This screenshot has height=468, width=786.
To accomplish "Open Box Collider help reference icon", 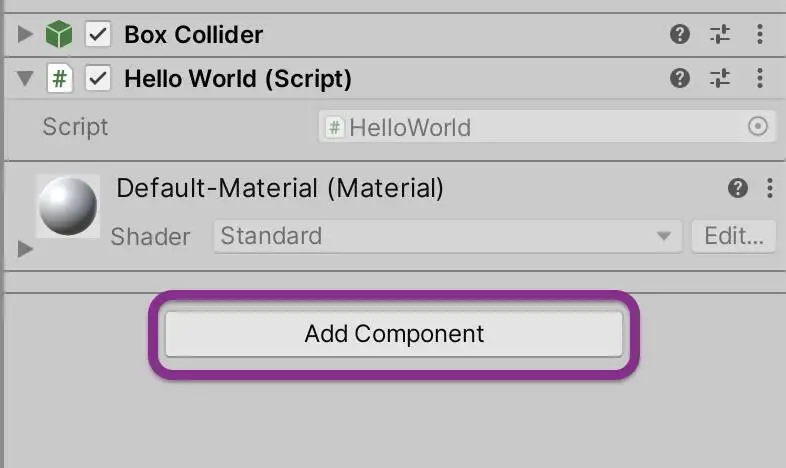I will (680, 35).
